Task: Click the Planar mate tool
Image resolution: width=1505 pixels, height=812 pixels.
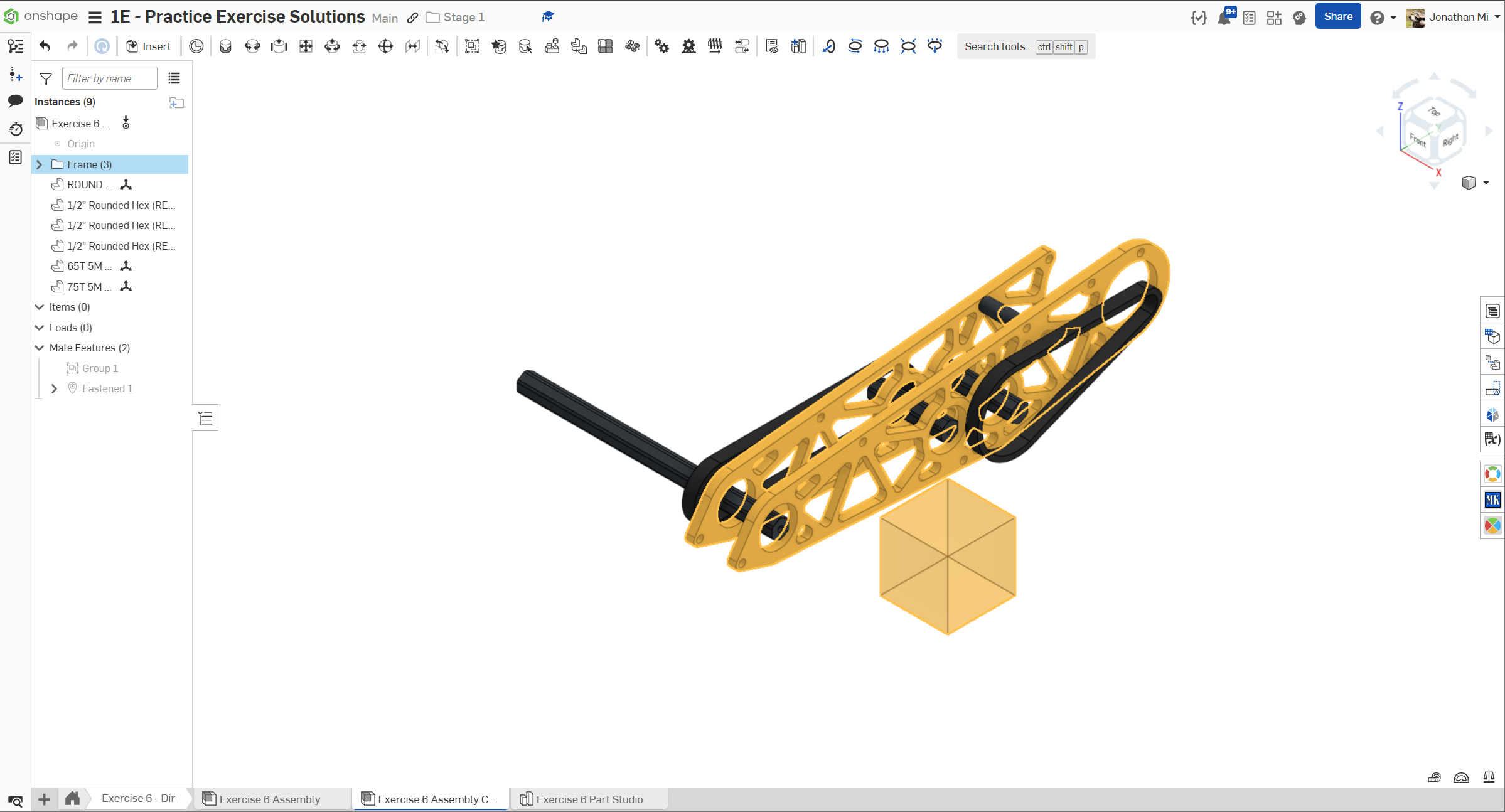Action: tap(306, 46)
